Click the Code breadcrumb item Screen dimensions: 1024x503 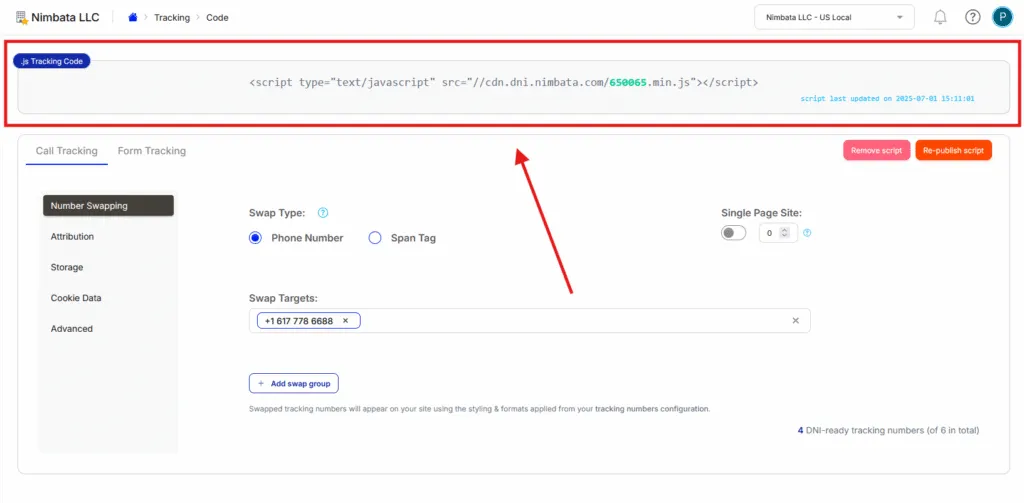pos(217,18)
